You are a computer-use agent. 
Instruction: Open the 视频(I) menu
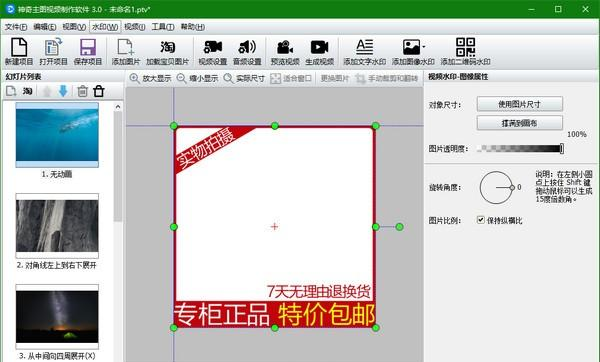tap(135, 27)
